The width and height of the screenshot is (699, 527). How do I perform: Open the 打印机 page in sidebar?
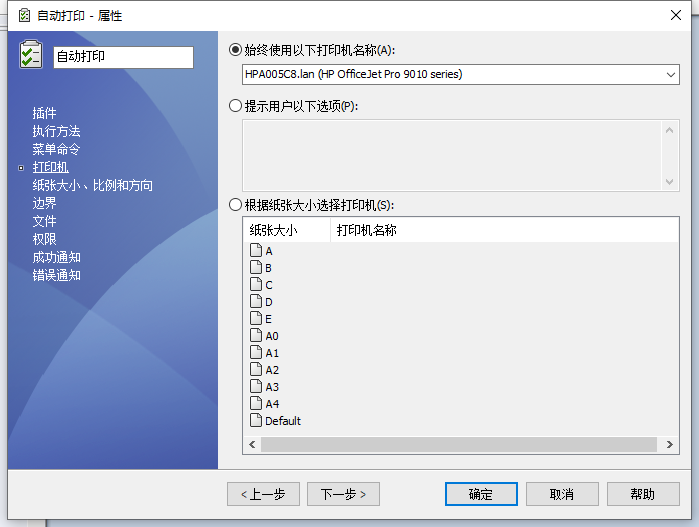pos(50,167)
